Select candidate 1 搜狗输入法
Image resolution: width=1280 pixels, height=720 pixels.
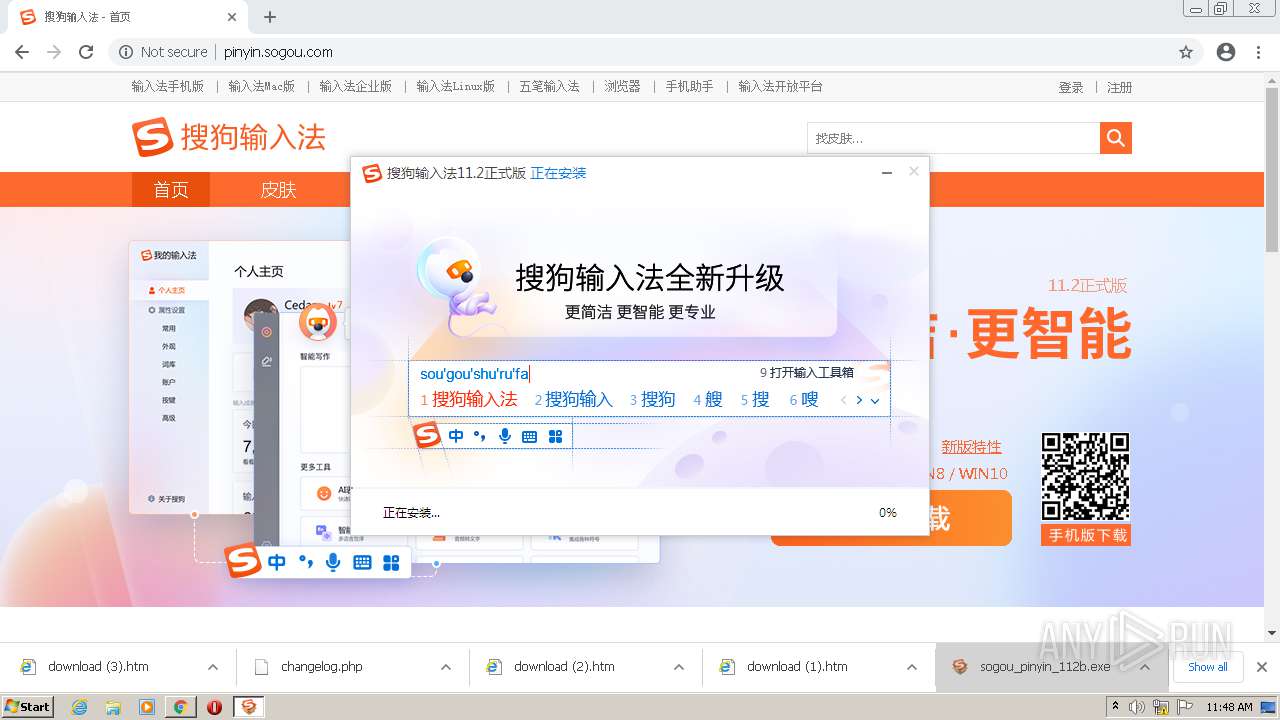click(x=469, y=399)
